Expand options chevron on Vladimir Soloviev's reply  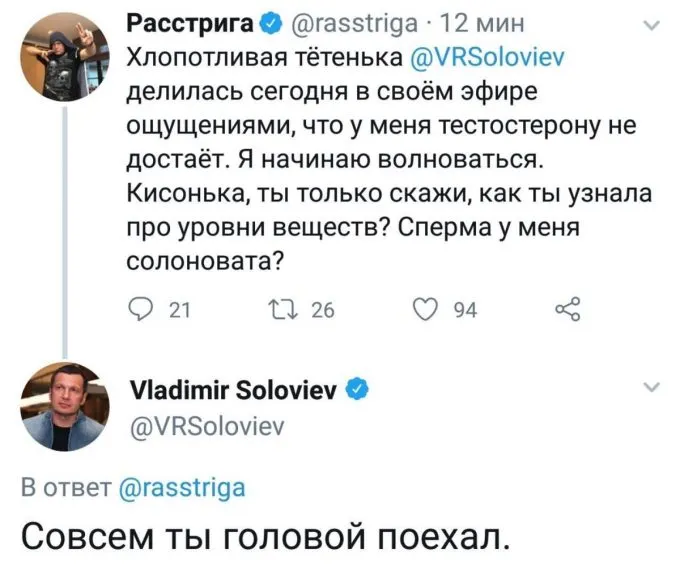[x=652, y=387]
